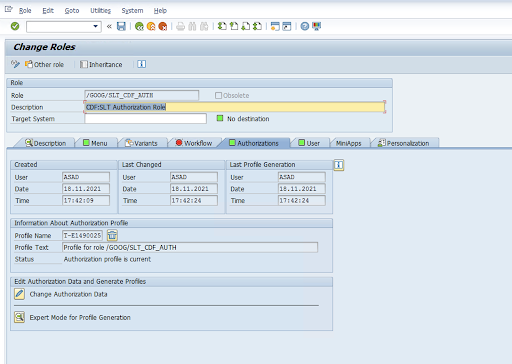The width and height of the screenshot is (512, 364).
Task: Click the Target System input field
Action: pos(145,119)
